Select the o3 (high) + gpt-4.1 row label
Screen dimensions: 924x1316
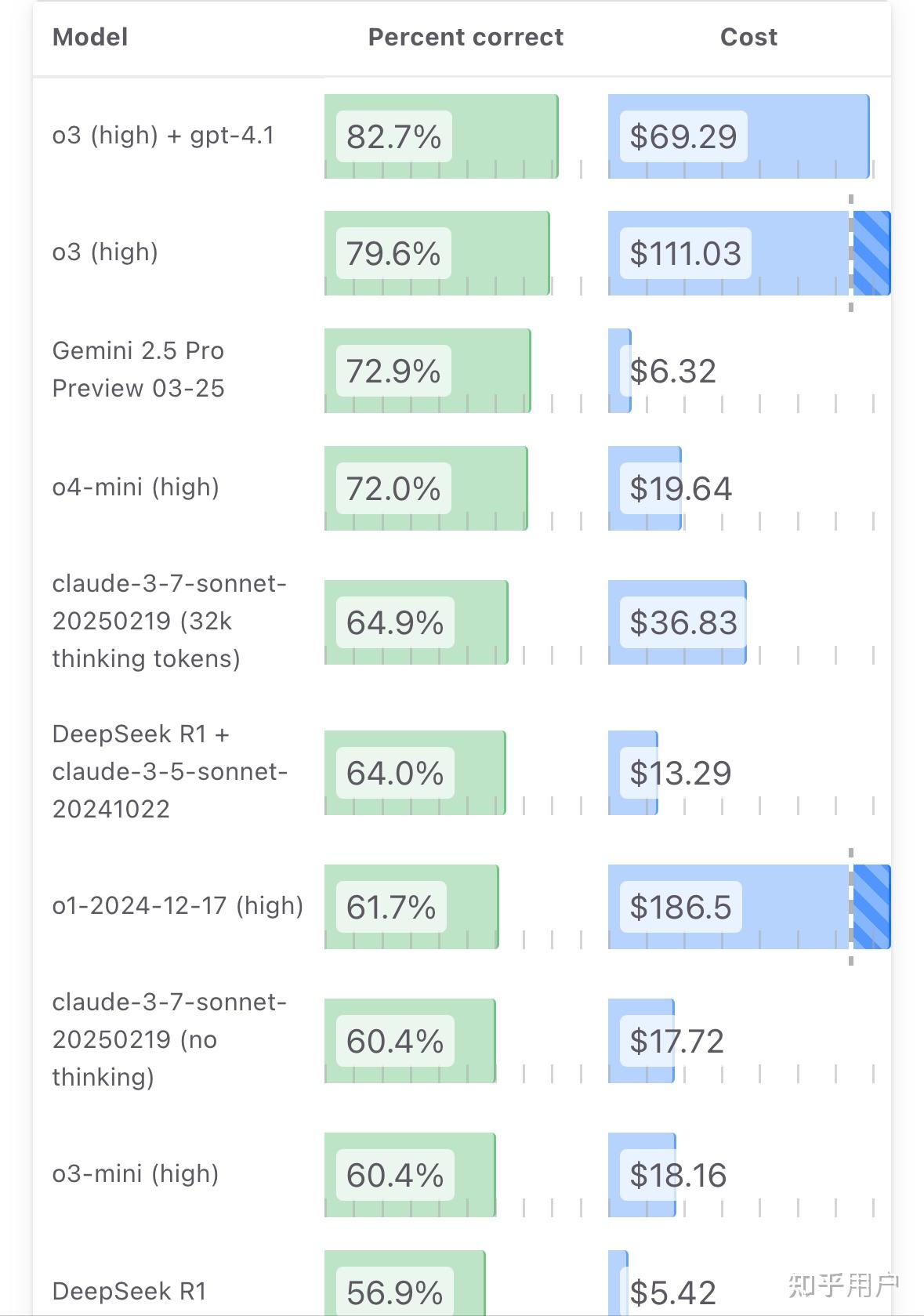click(163, 136)
